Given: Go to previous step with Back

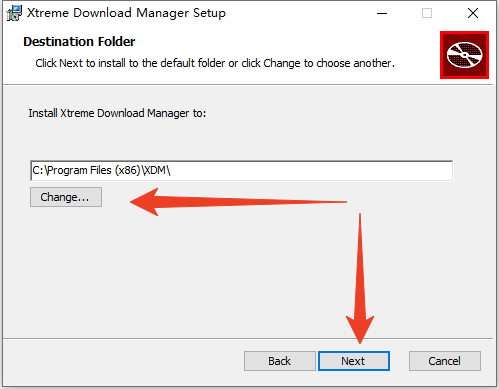Looking at the screenshot, I should tap(279, 361).
